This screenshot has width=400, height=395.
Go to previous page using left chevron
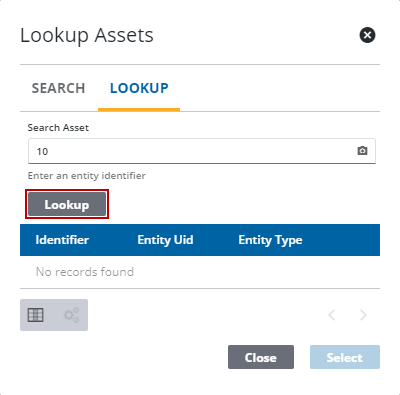tap(332, 315)
